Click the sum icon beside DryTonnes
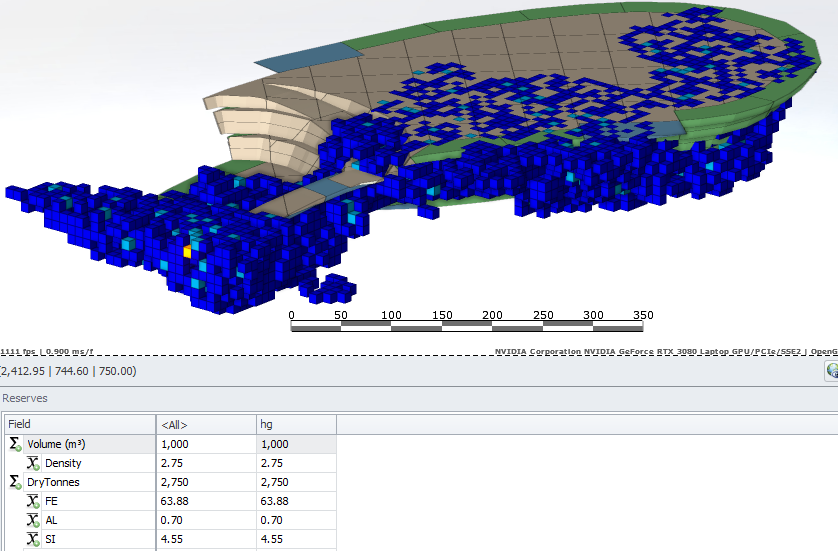The image size is (838, 551). pos(15,482)
